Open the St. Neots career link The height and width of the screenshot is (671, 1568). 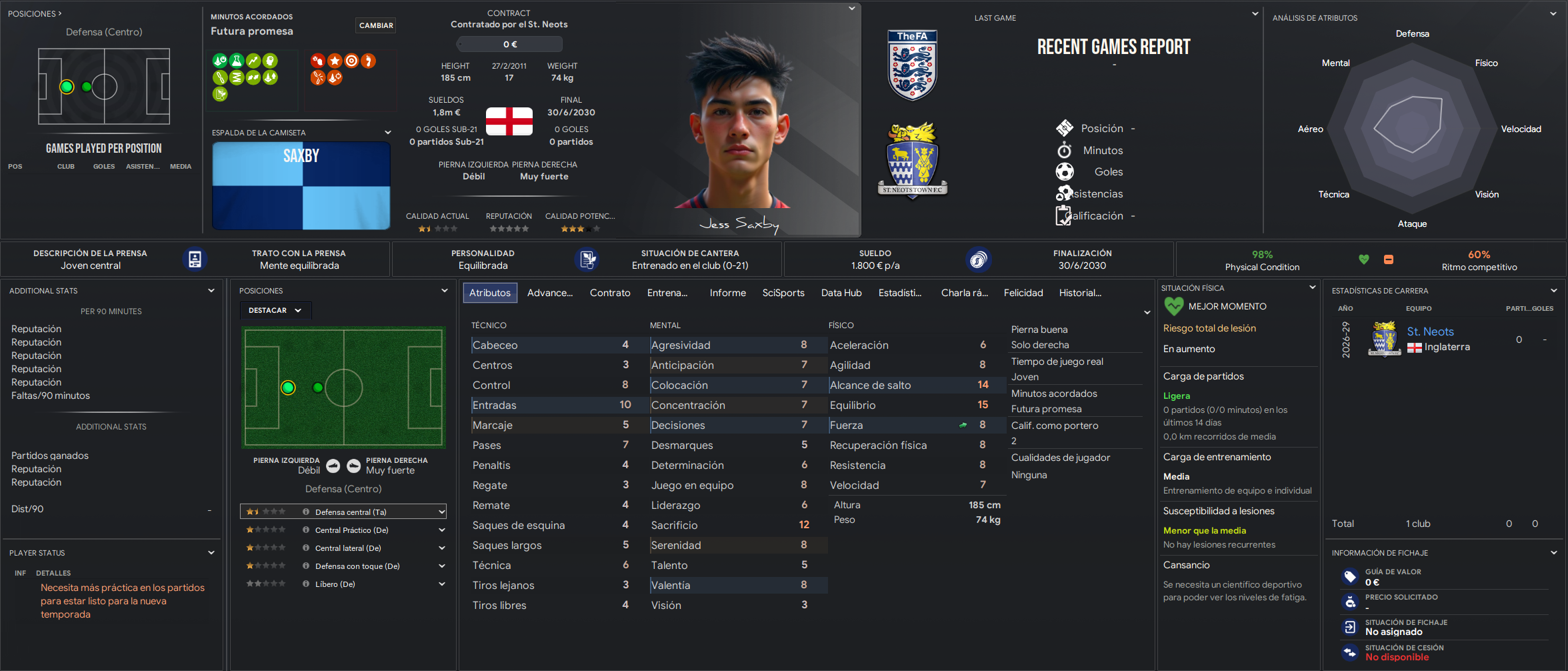coord(1430,331)
